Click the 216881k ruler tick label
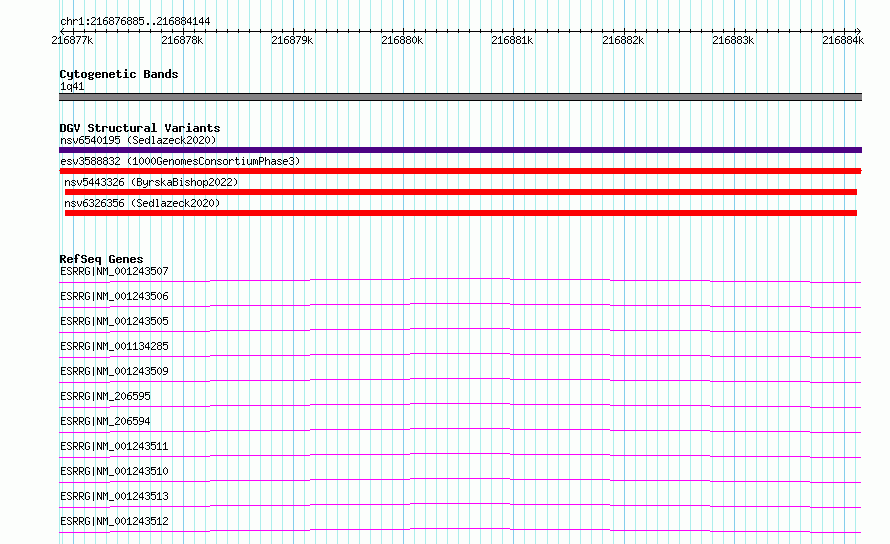Screen dimensions: 890x544 513,40
